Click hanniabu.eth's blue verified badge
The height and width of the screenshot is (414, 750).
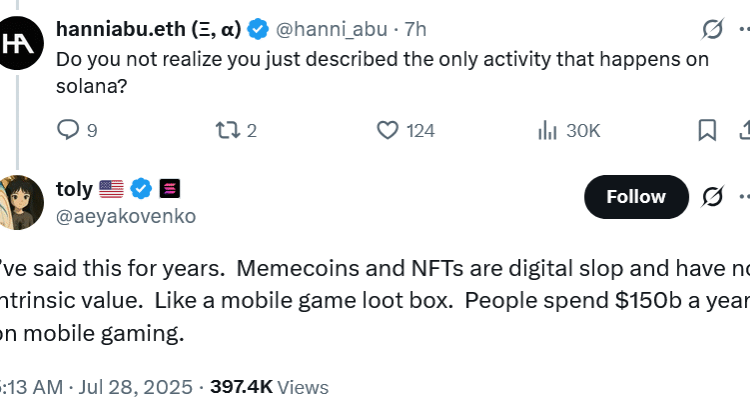(x=257, y=30)
